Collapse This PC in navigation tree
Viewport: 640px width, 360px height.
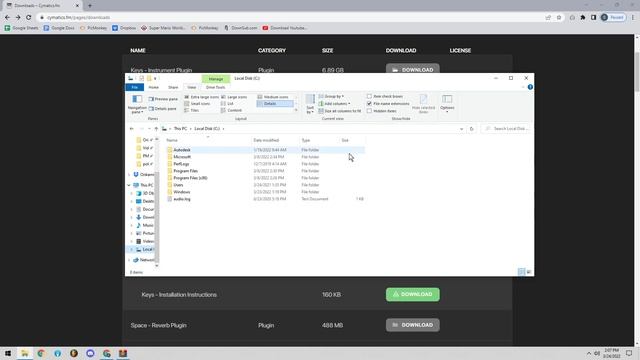pos(129,185)
